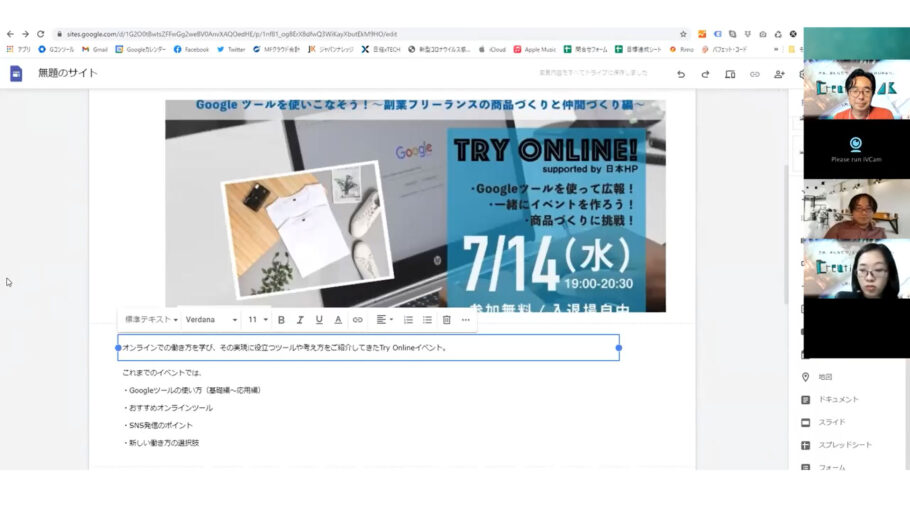
Task: Click the page vertical scrollbar
Action: [x=786, y=234]
